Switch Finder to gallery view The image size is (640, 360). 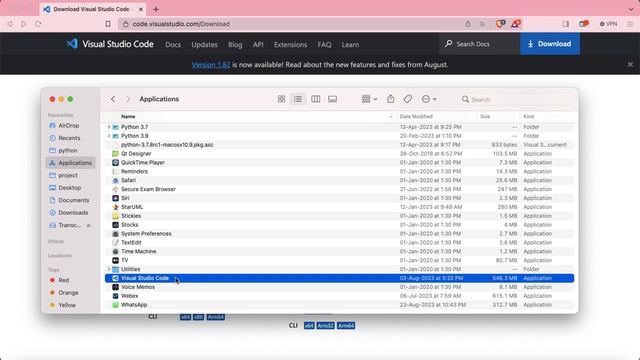333,99
